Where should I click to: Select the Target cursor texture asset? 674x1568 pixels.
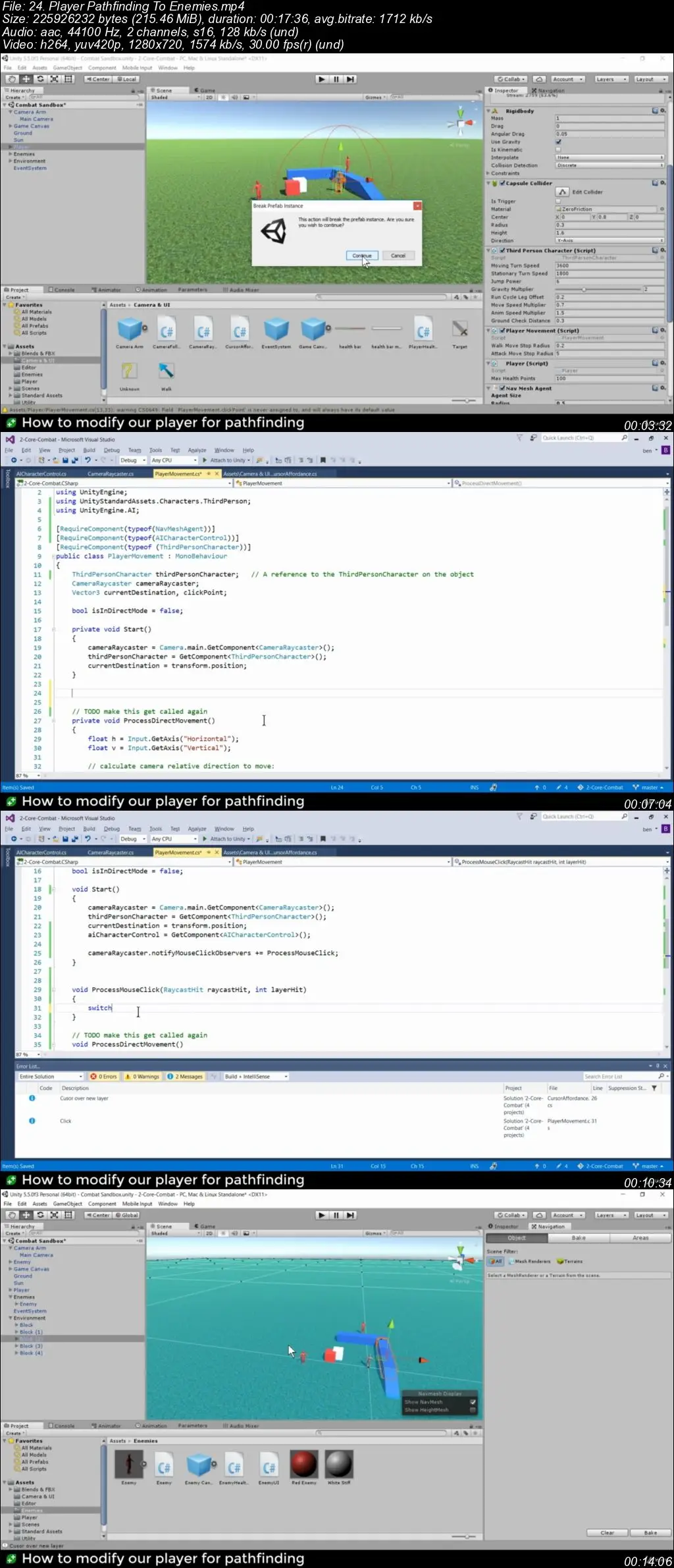[x=460, y=333]
